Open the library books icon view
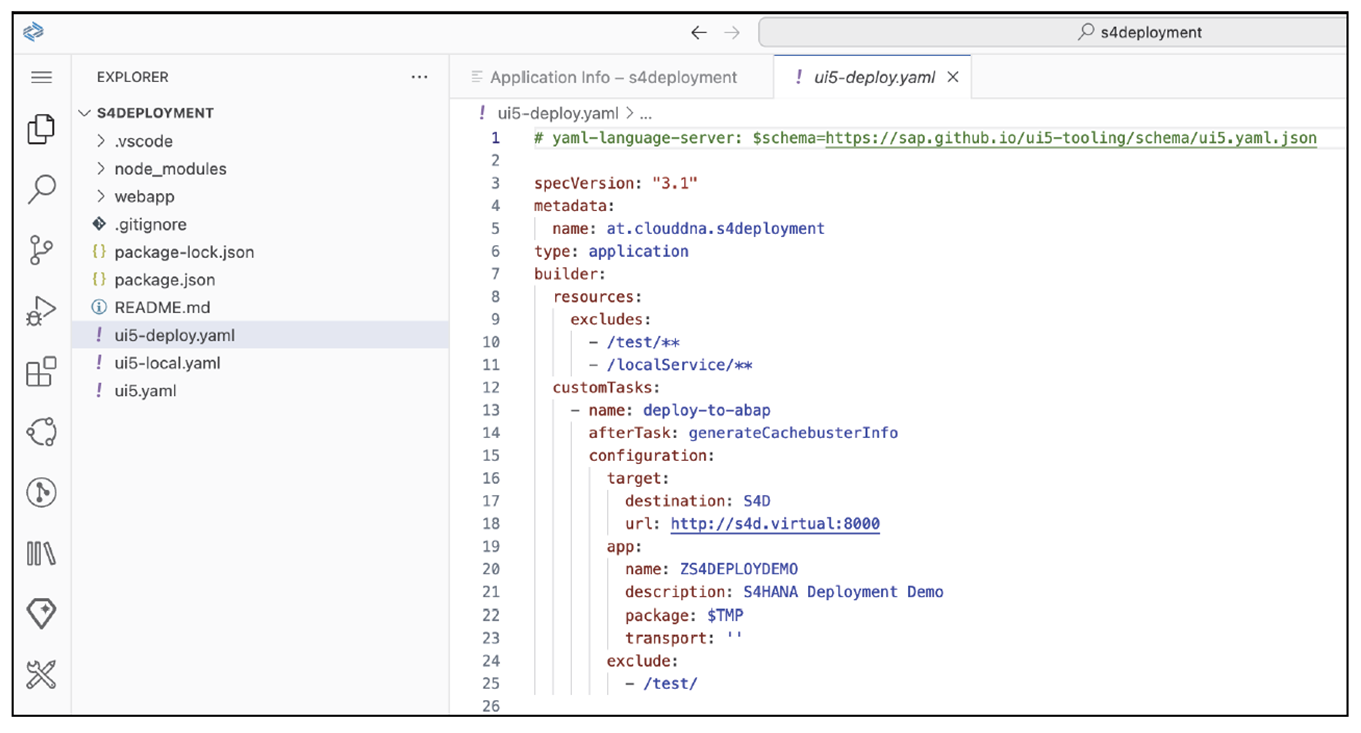Screen dimensions: 1361x733 tap(41, 553)
